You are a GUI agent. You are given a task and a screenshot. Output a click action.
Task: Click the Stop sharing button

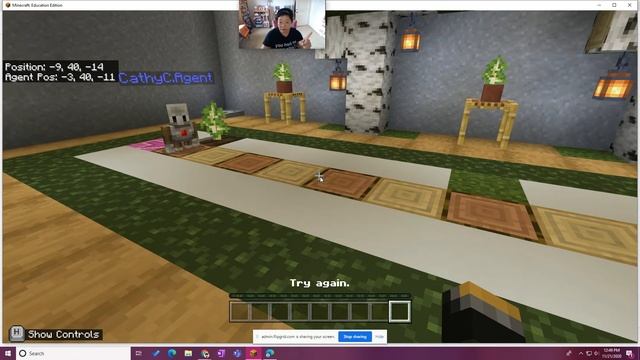[355, 337]
